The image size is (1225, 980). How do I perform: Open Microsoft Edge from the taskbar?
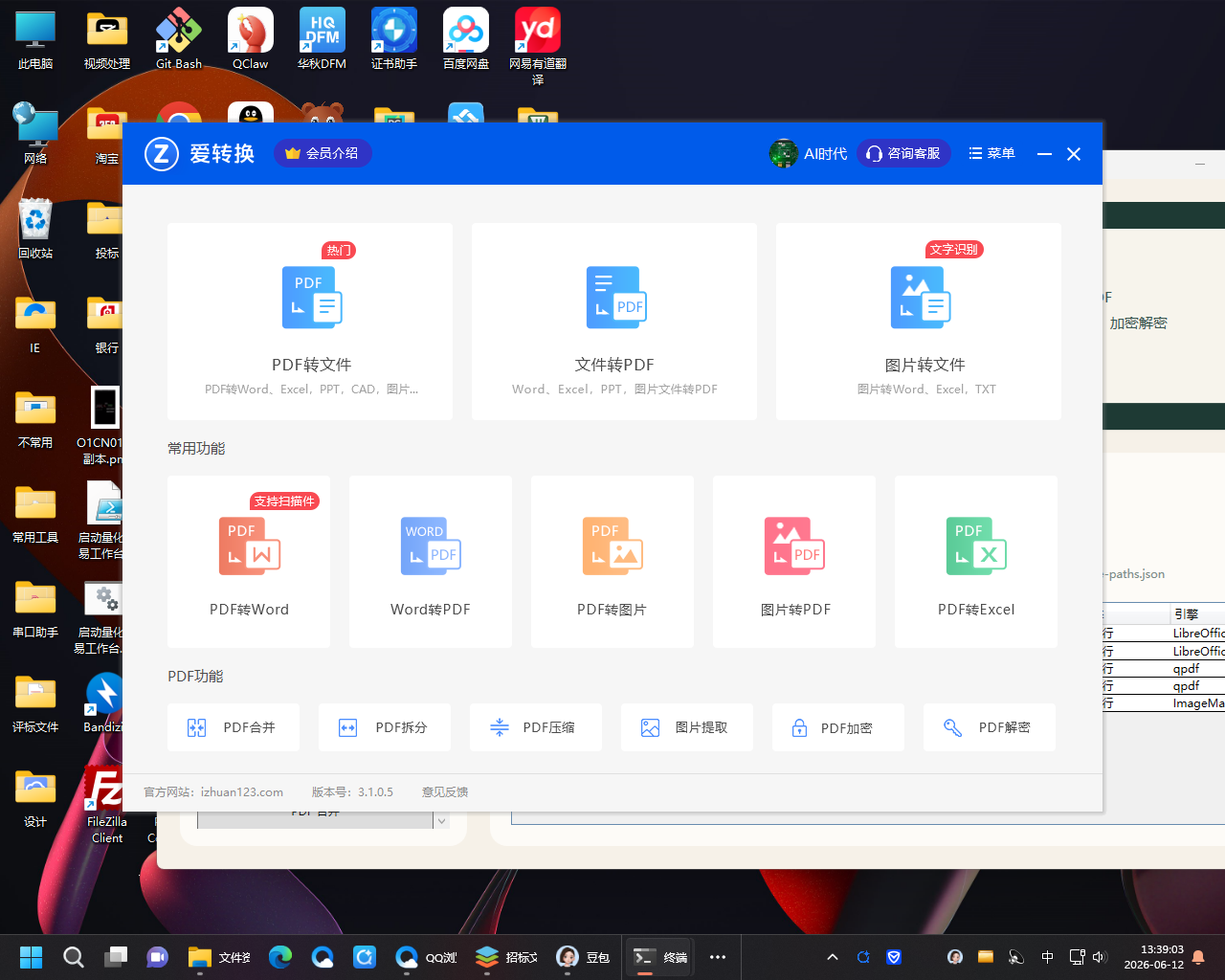pos(280,957)
